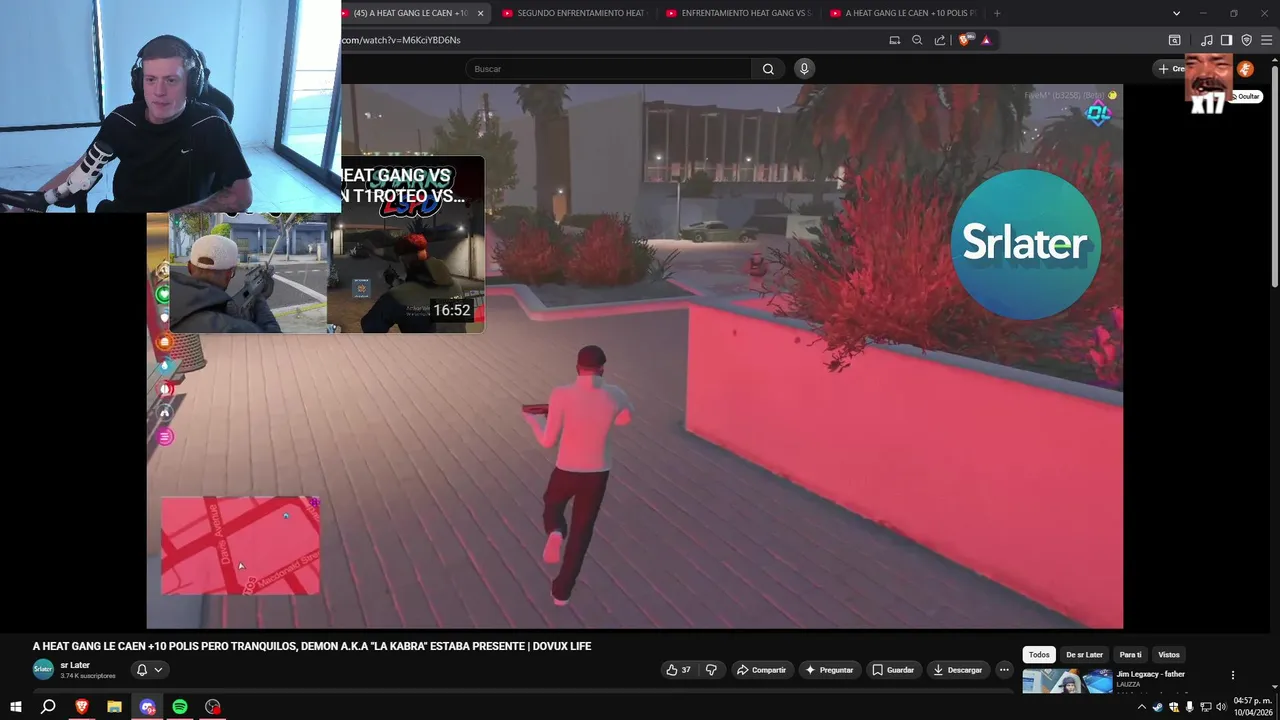
Task: Open Brave browser from taskbar
Action: tap(82, 707)
